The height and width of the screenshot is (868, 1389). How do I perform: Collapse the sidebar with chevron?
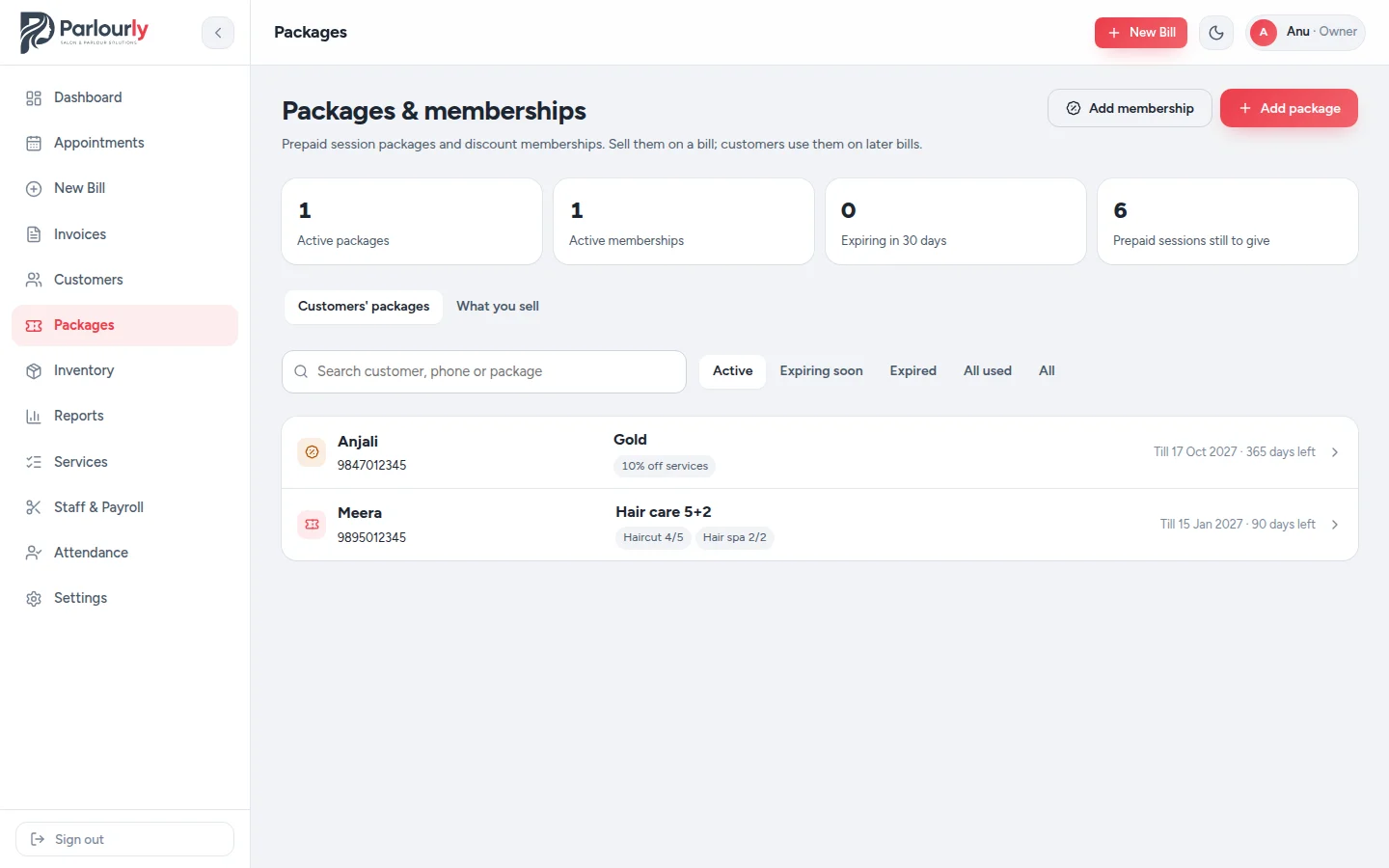[218, 32]
